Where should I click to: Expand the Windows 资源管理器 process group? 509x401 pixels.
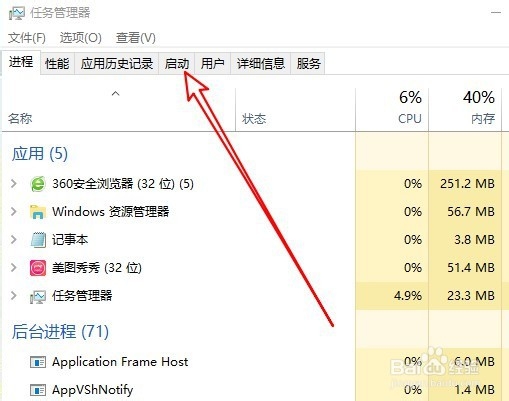click(x=14, y=212)
